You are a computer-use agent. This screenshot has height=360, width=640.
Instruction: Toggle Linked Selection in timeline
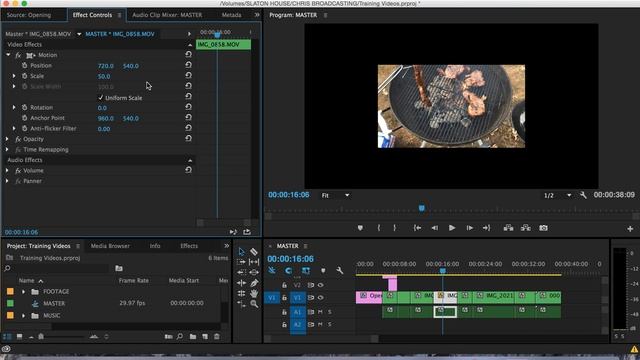click(306, 270)
